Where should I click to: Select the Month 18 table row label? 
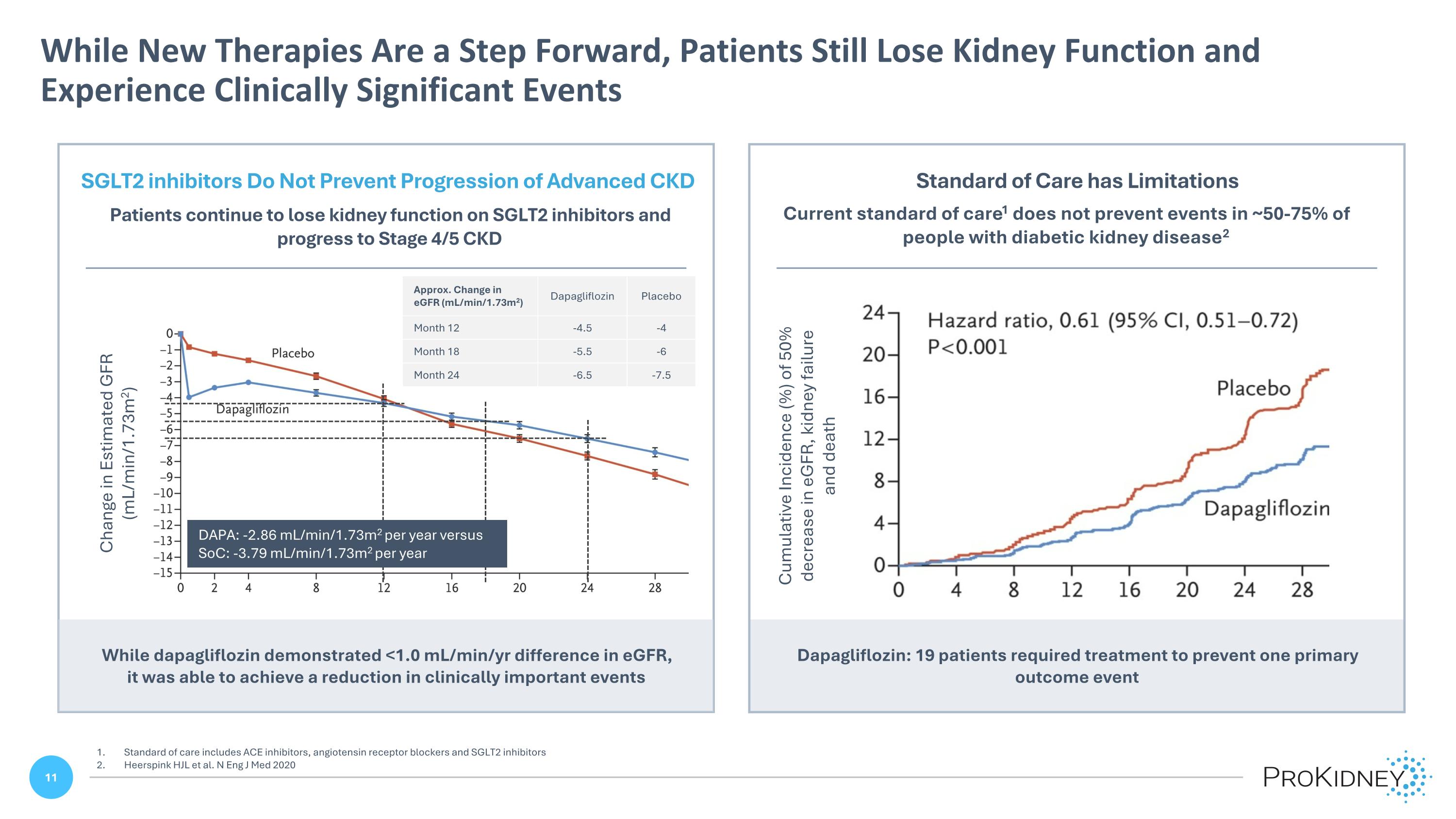[436, 351]
